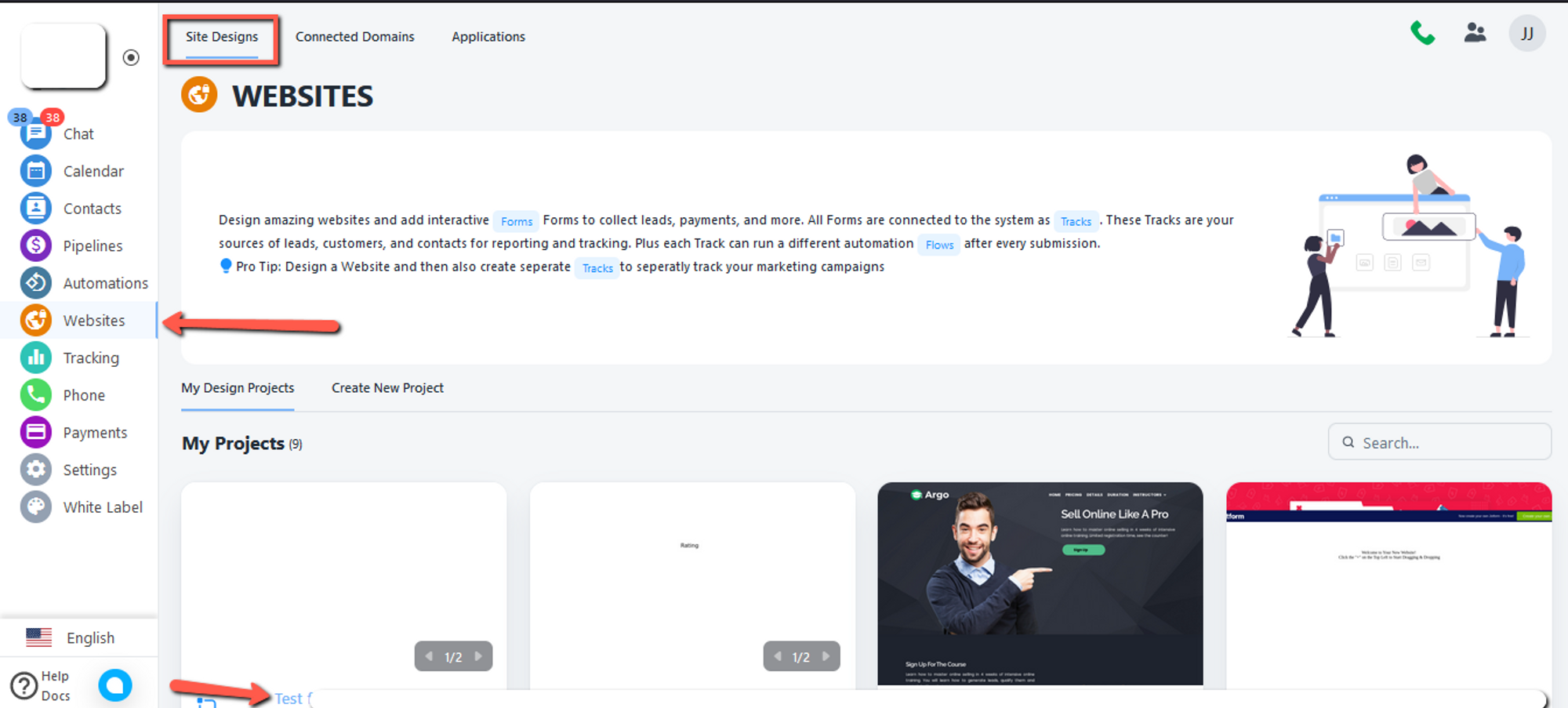Open Pipelines dollar icon
Viewport: 1568px width, 708px height.
35,245
